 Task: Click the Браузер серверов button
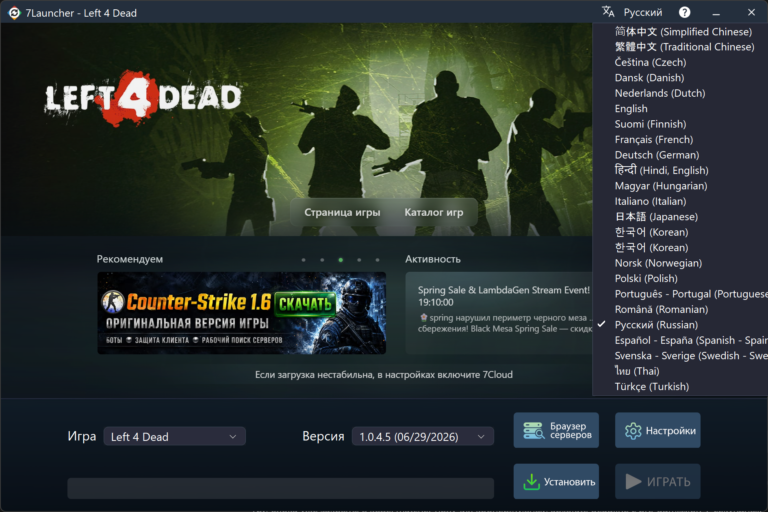point(556,430)
